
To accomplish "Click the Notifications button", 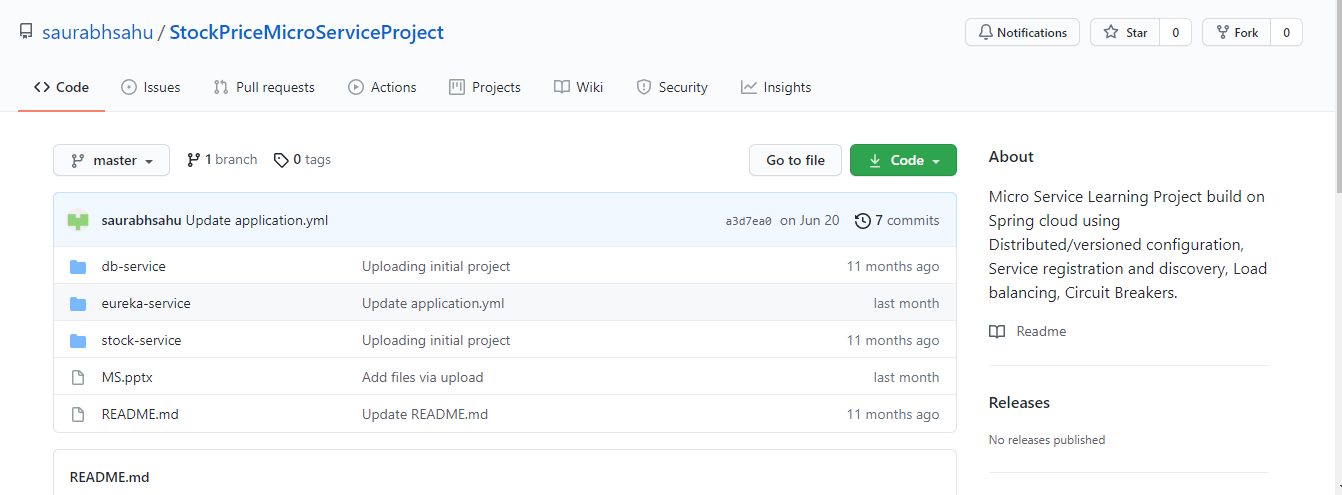I will point(1022,33).
